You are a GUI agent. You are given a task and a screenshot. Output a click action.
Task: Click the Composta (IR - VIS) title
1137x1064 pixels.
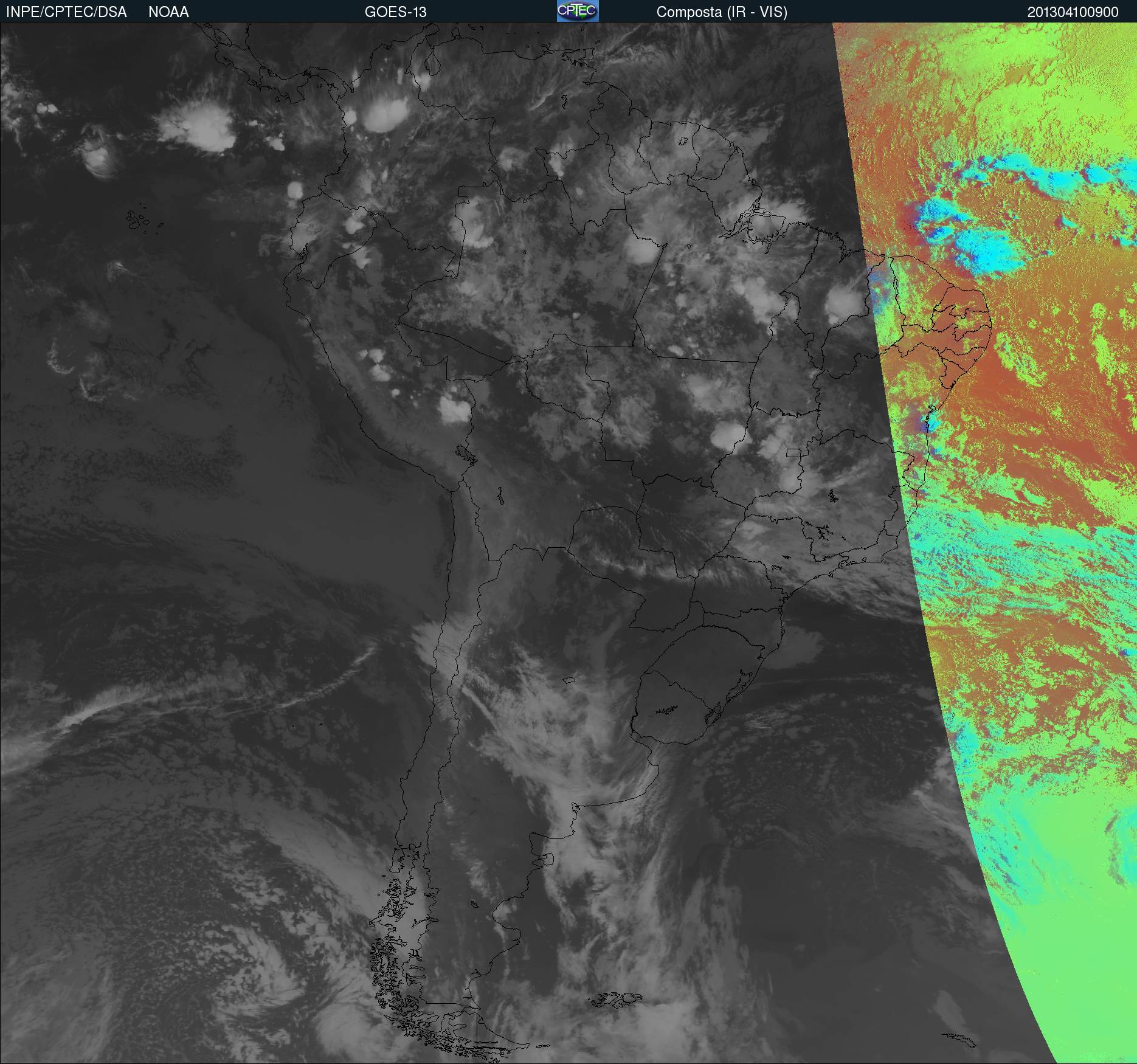[722, 12]
